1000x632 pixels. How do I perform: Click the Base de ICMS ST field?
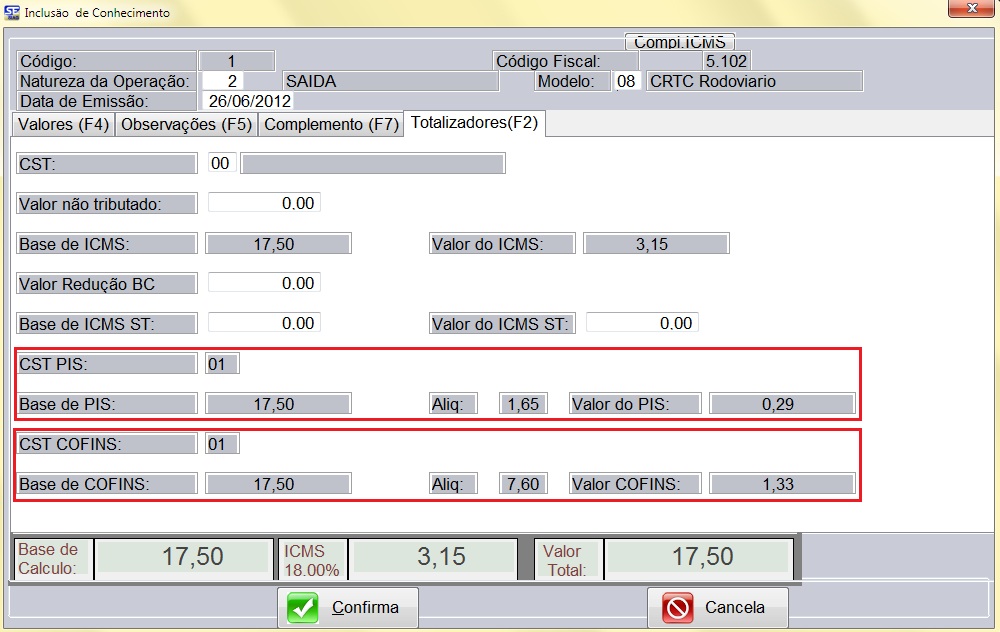(264, 323)
